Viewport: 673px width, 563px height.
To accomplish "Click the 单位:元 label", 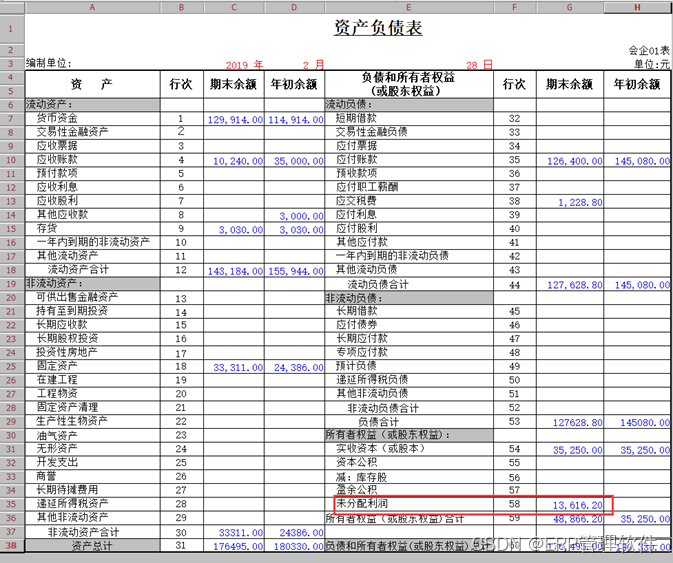I will 652,64.
